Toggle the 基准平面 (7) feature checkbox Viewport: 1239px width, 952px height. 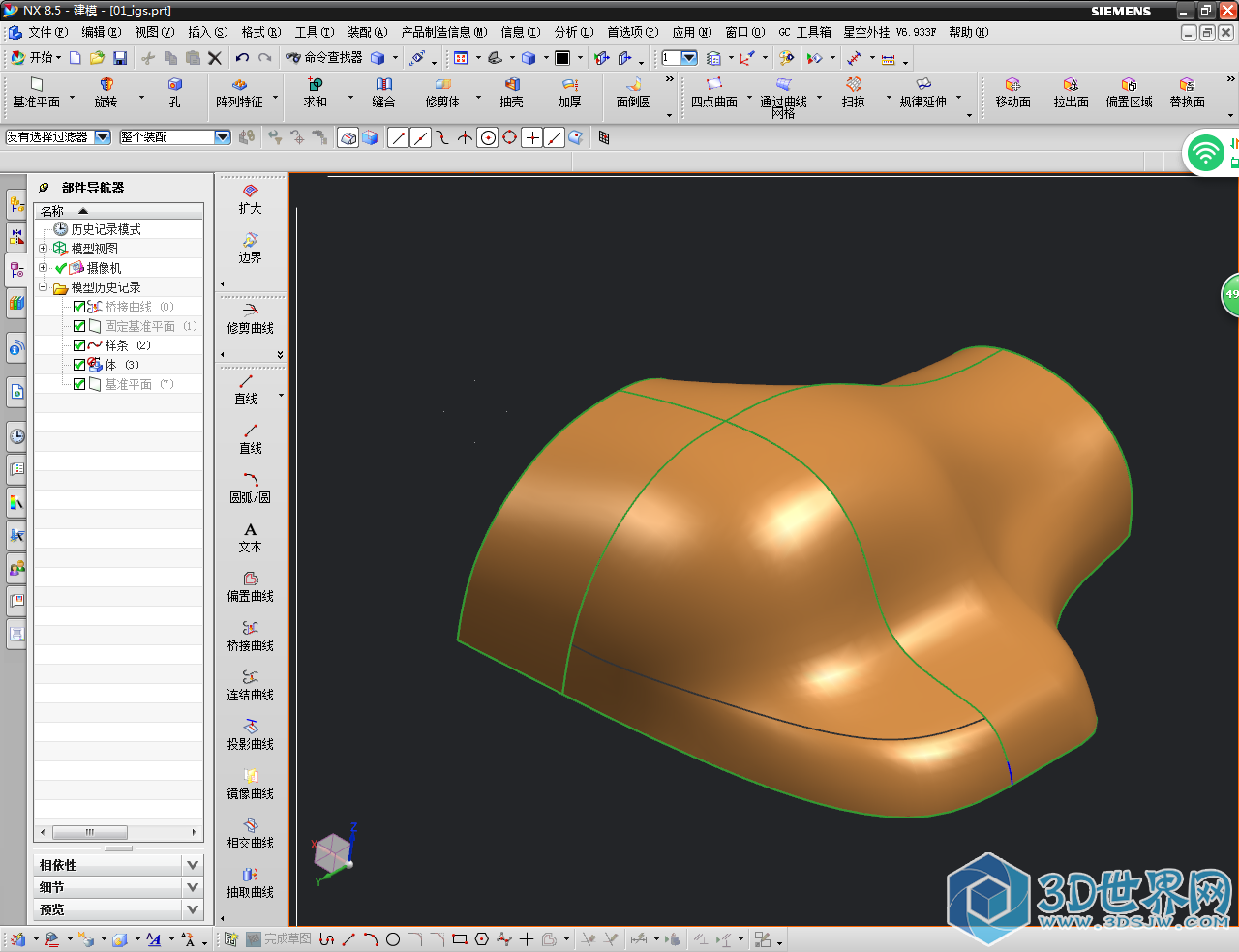[x=79, y=384]
